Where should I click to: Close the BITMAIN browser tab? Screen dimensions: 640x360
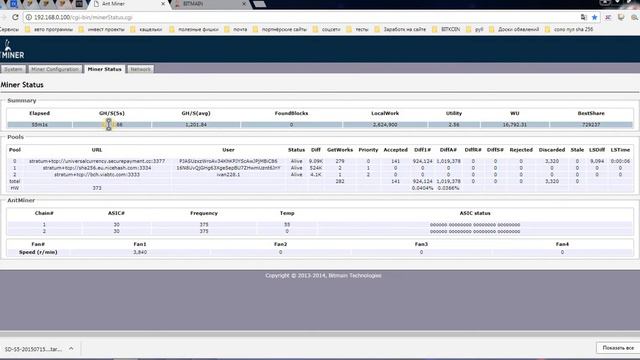coord(244,4)
